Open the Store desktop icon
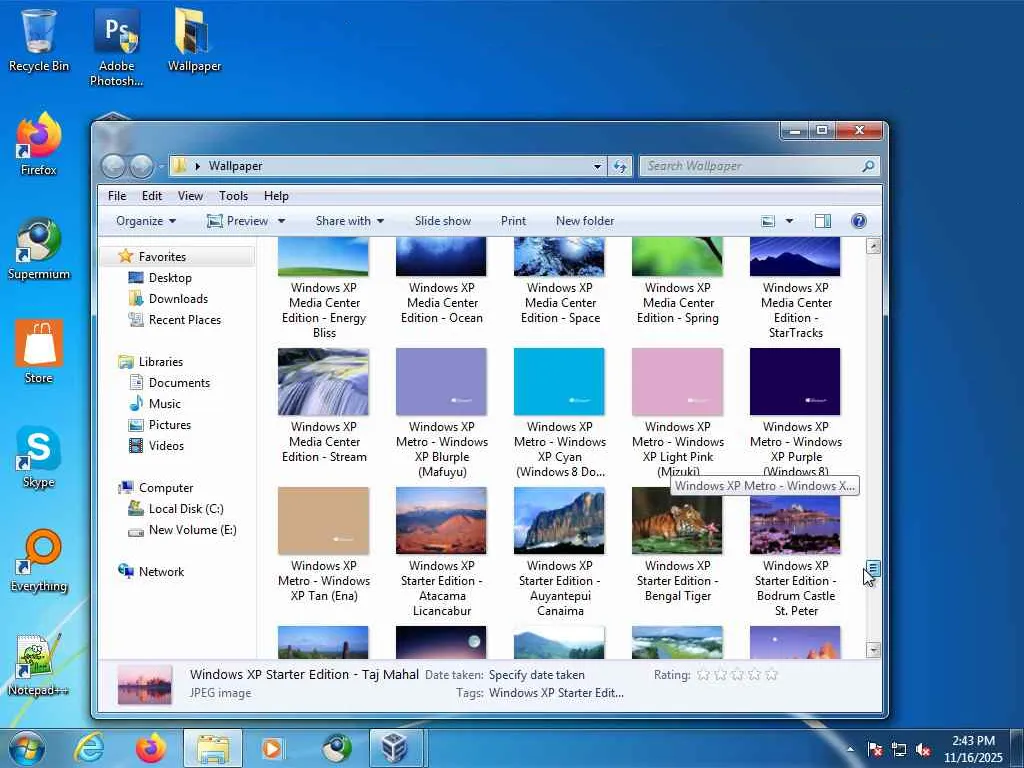1024x768 pixels. coord(39,351)
